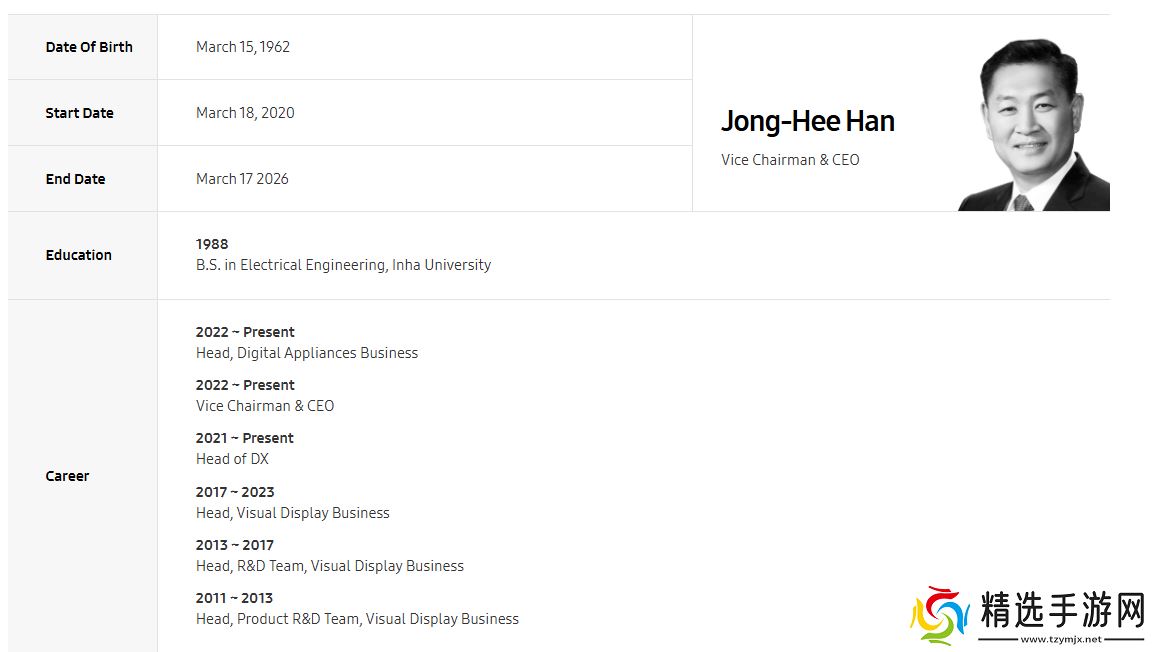Click the Jong-Hee Han name heading
The image size is (1156, 652).
(807, 122)
